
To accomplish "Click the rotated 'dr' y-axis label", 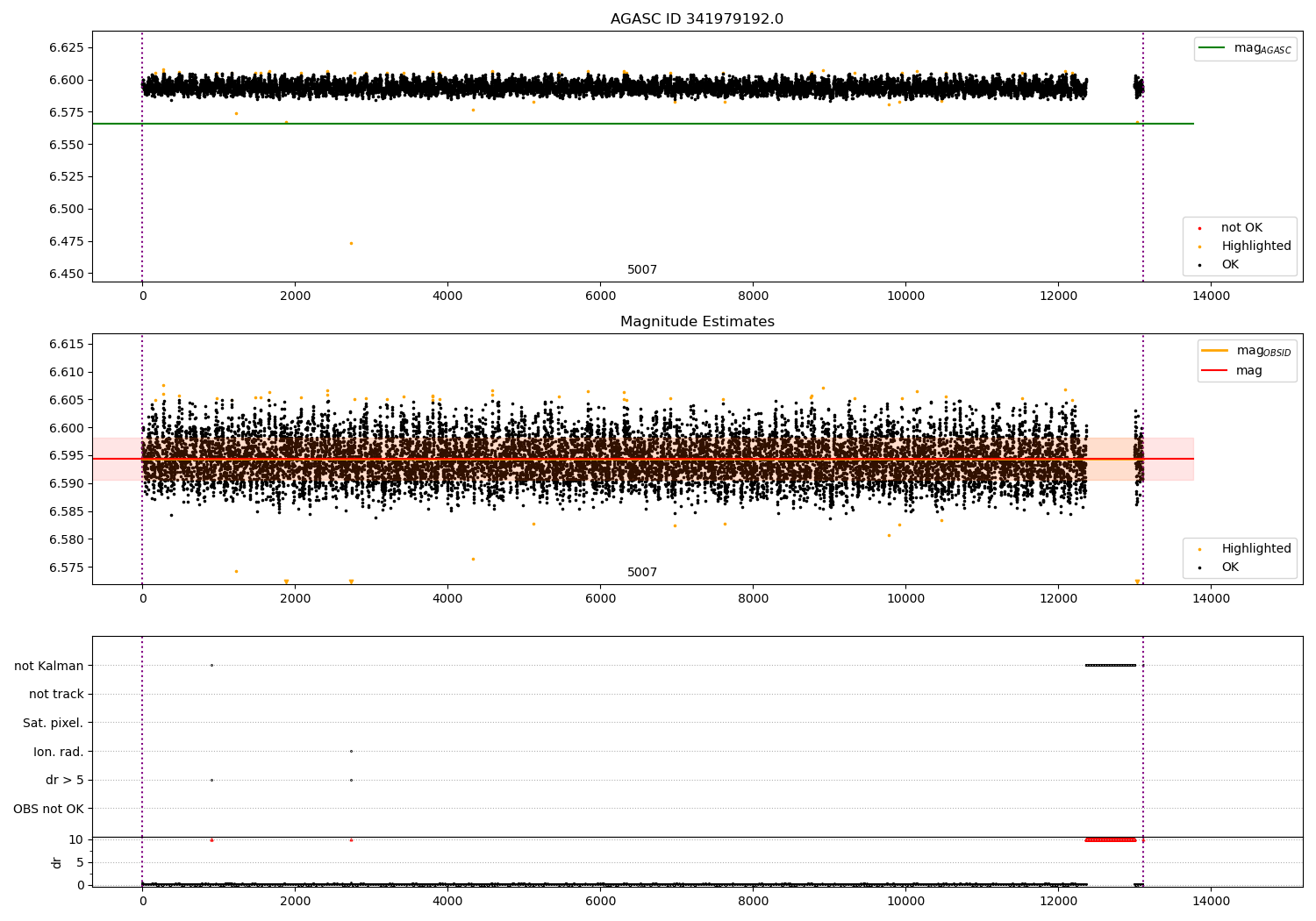I will 57,862.
